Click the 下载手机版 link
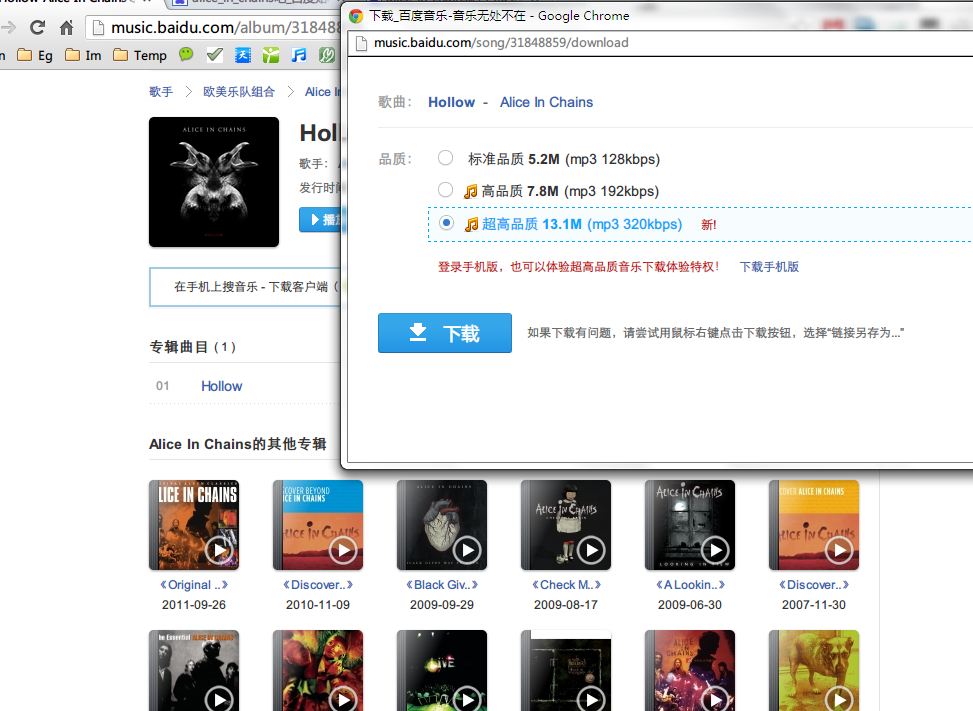This screenshot has height=711, width=973. coord(769,267)
